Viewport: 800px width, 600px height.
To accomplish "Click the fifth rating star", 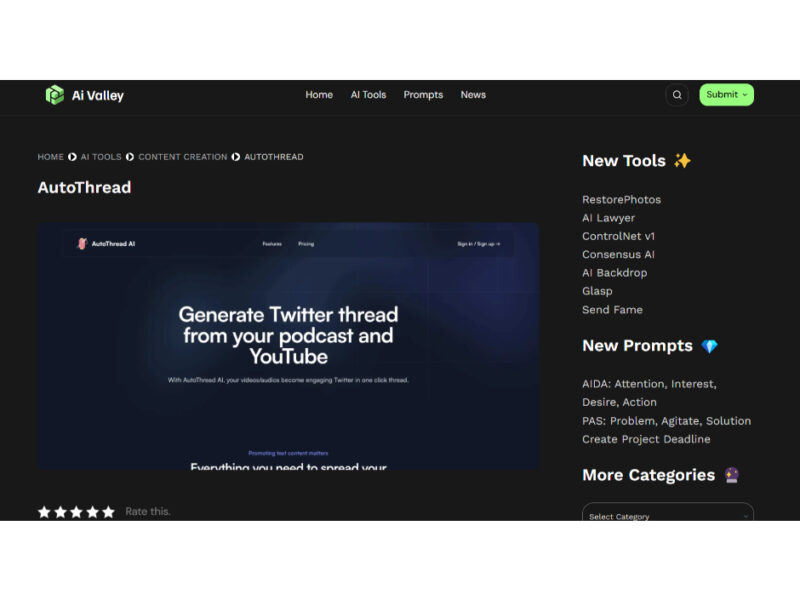I will 108,512.
